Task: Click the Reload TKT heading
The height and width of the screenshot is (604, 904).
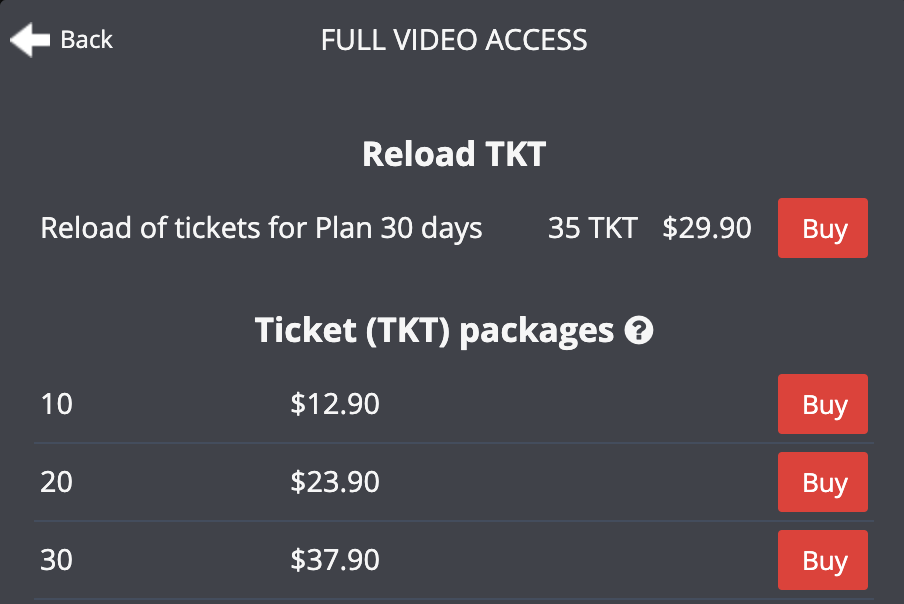Action: coord(453,154)
